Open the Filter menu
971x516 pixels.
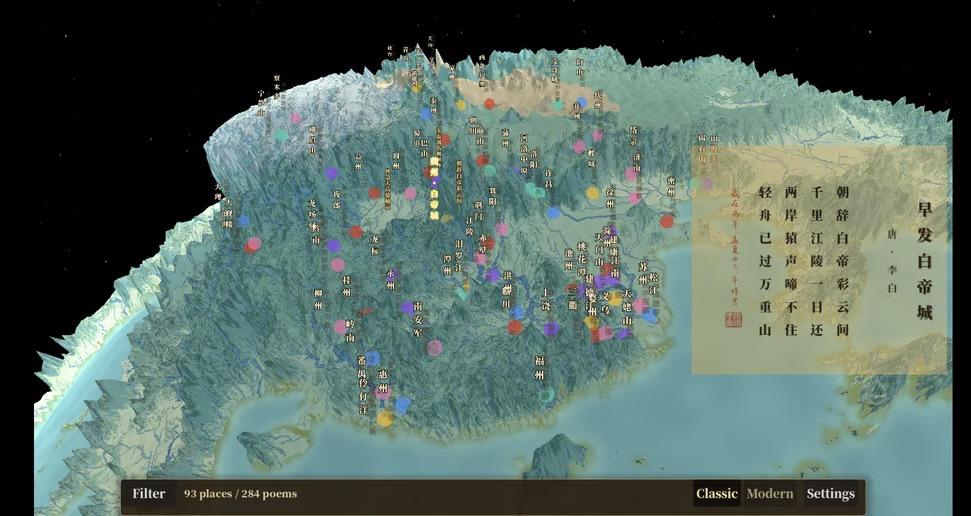(x=149, y=494)
